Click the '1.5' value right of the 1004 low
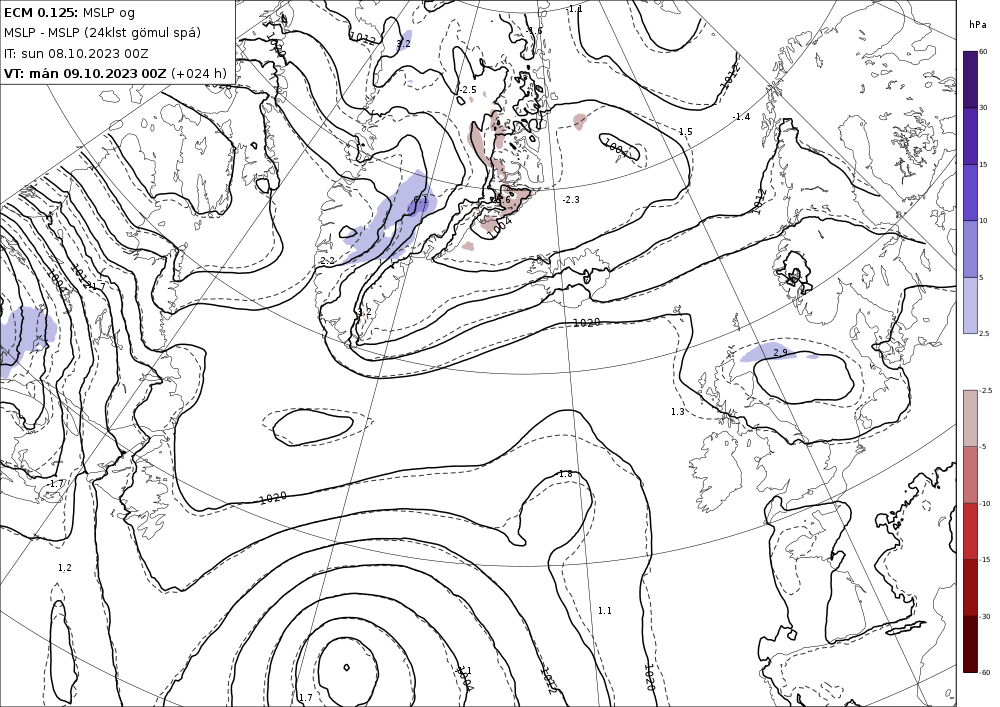 pos(685,131)
